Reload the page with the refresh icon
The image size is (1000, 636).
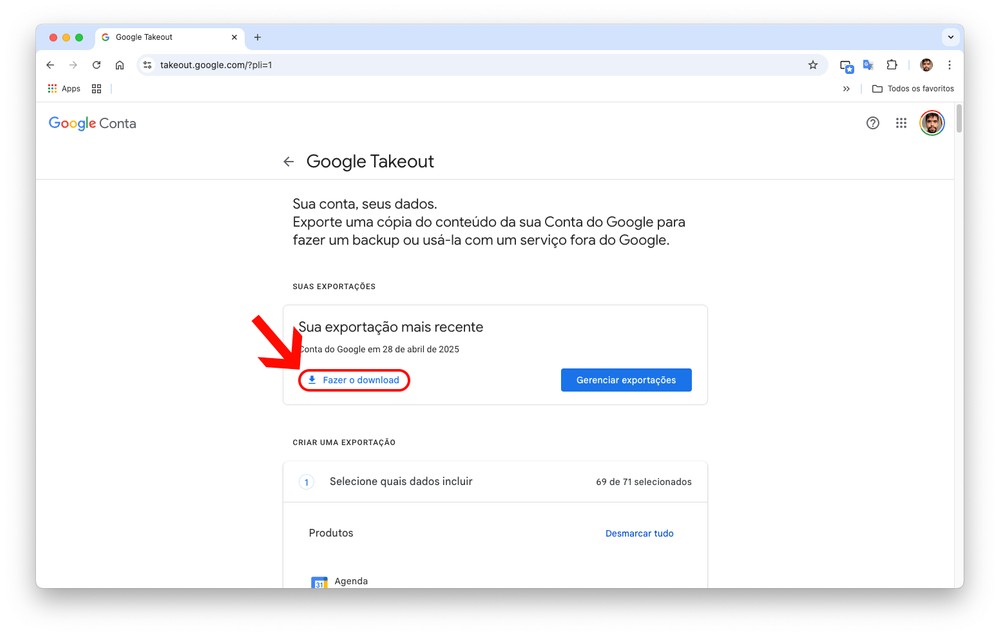coord(96,65)
